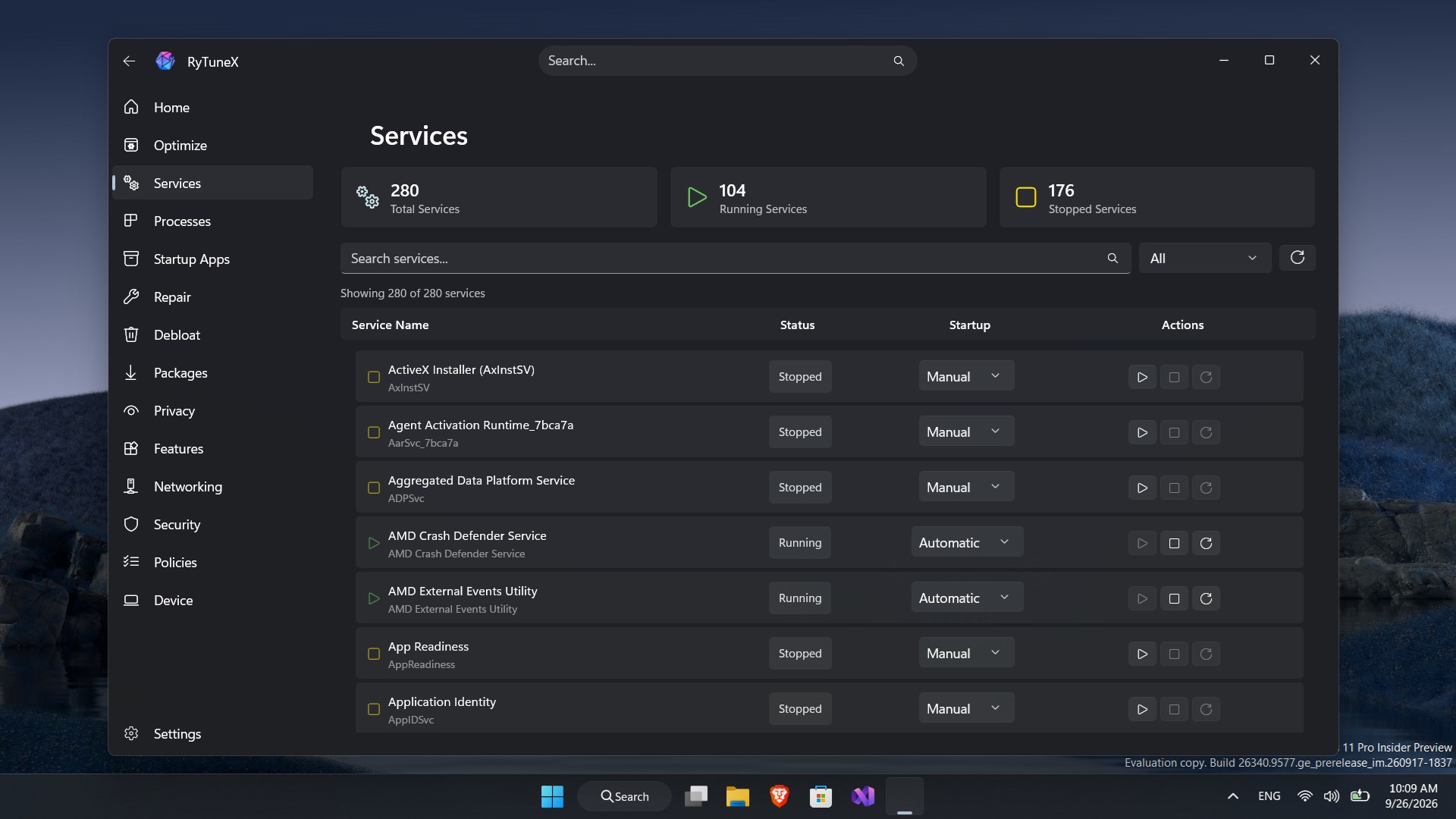
Task: Open Application Identity startup type dropdown
Action: click(x=966, y=708)
